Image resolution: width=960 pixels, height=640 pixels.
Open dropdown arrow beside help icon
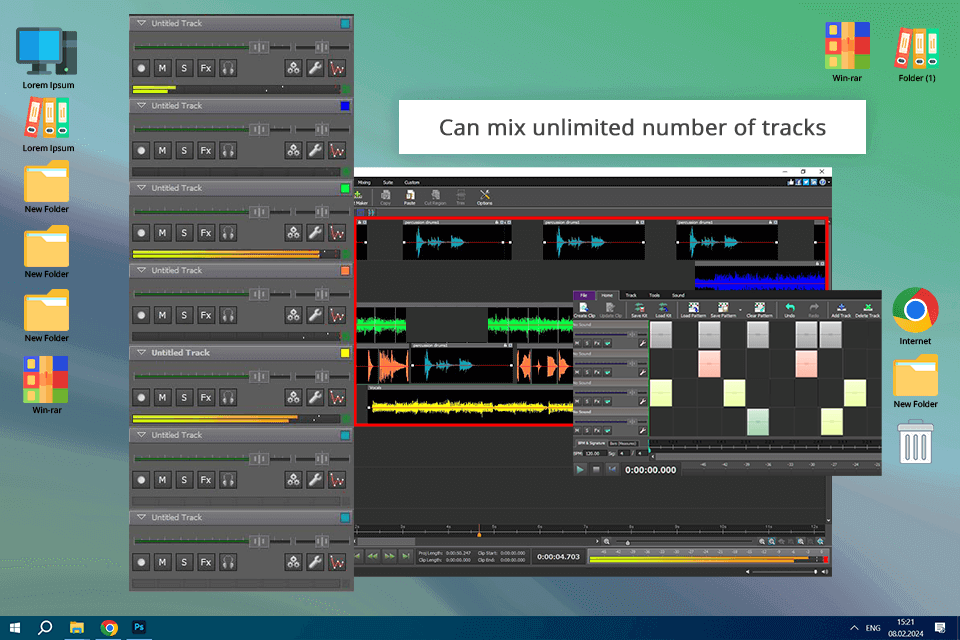coord(829,182)
